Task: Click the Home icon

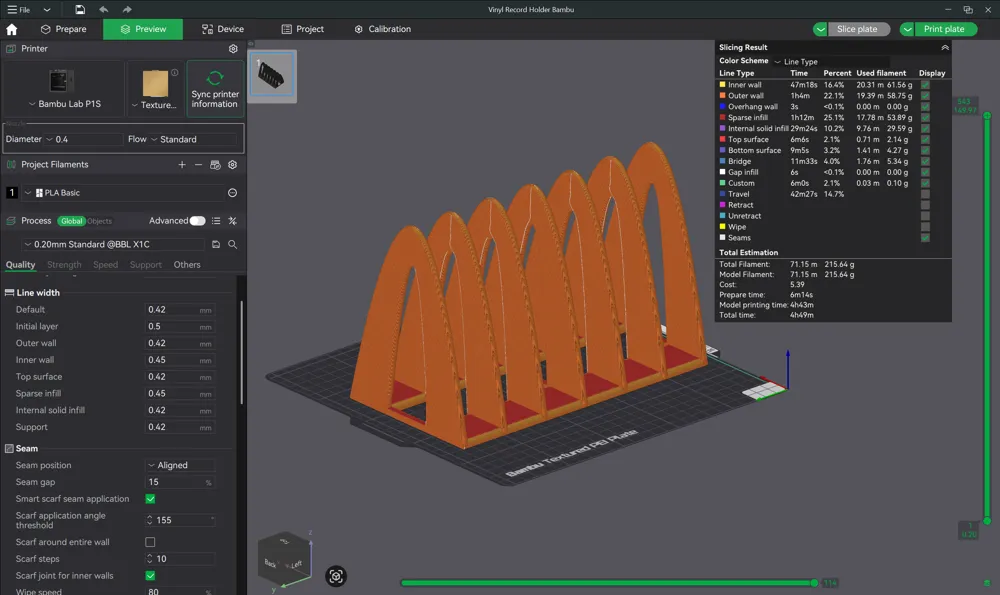Action: pos(12,29)
